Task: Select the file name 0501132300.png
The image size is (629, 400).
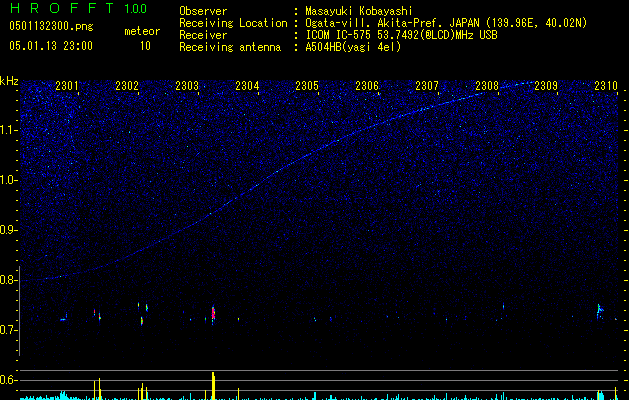Action: 51,26
